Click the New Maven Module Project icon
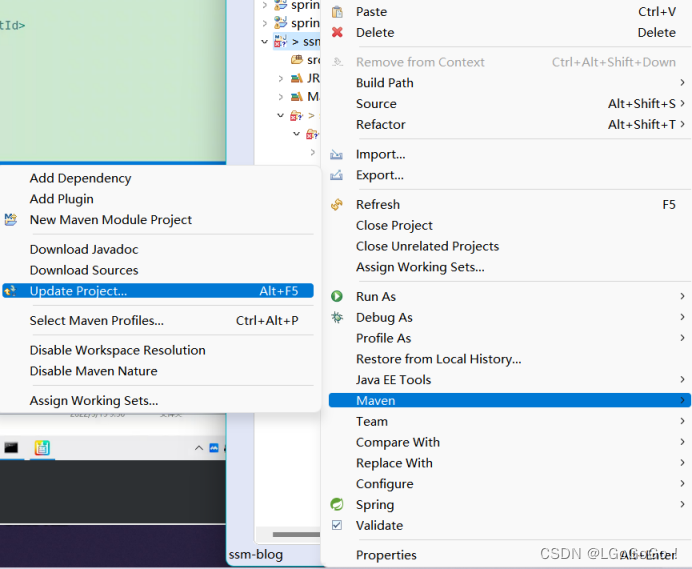The image size is (692, 569). click(x=11, y=219)
